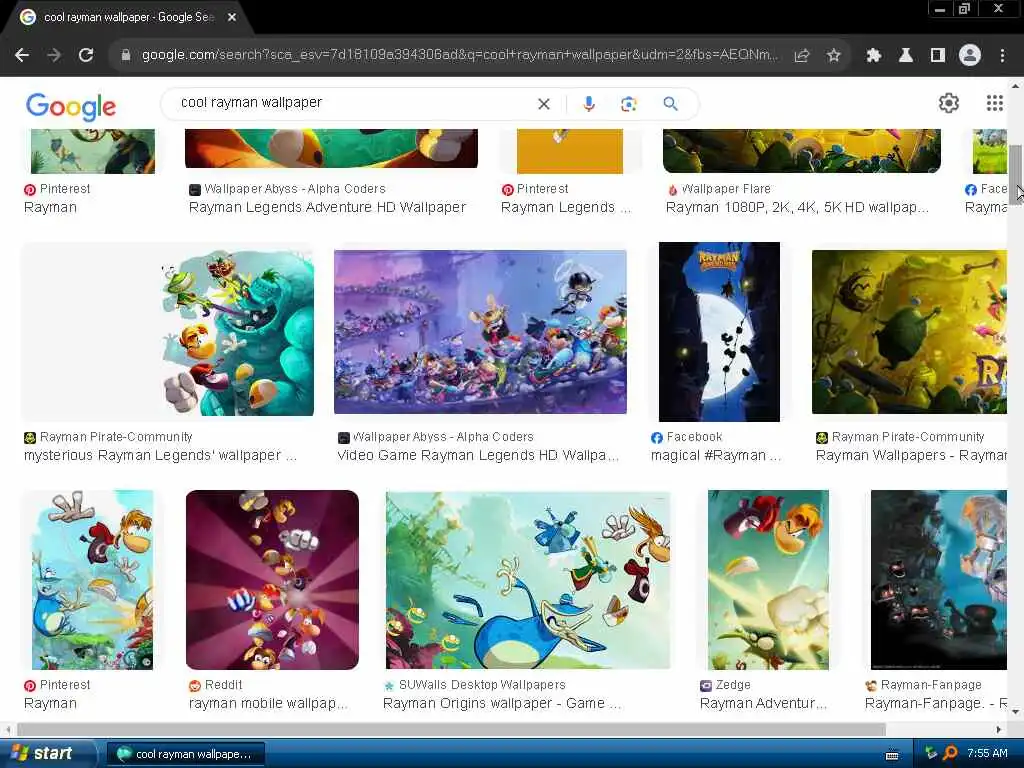Click the Google logo
The width and height of the screenshot is (1024, 768).
click(x=71, y=106)
